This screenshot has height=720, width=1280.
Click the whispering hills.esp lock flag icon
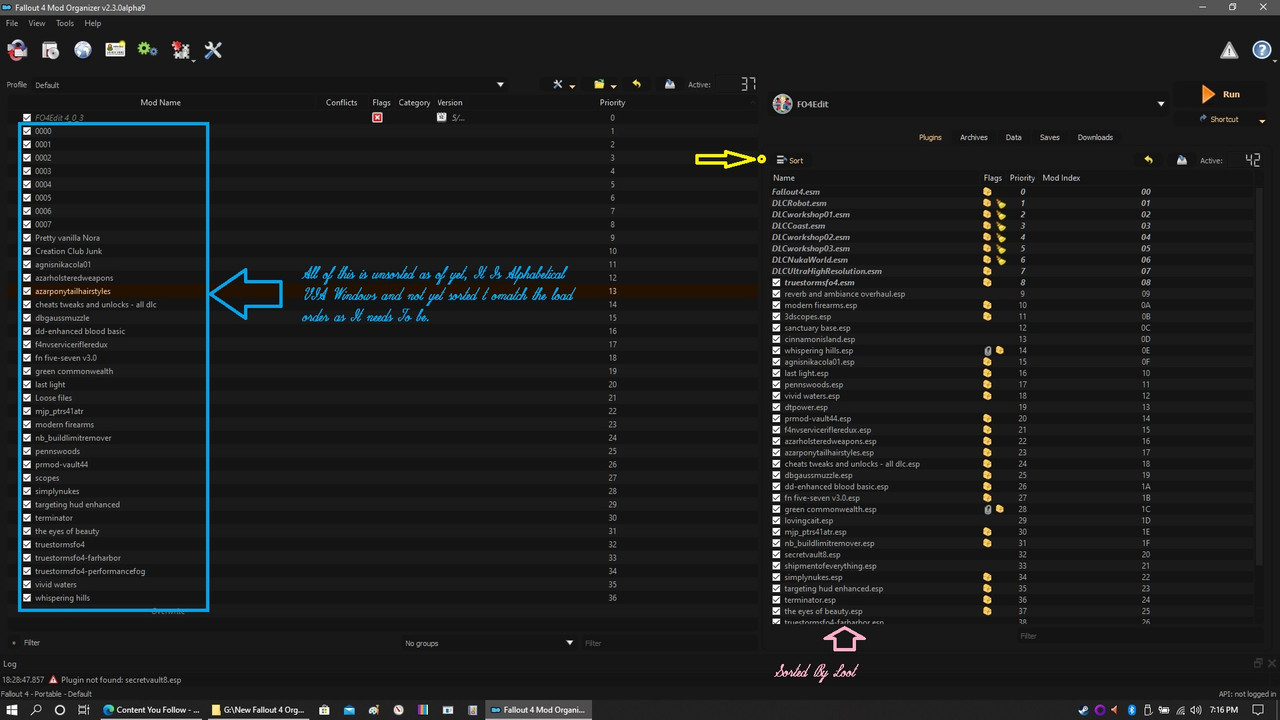point(987,351)
